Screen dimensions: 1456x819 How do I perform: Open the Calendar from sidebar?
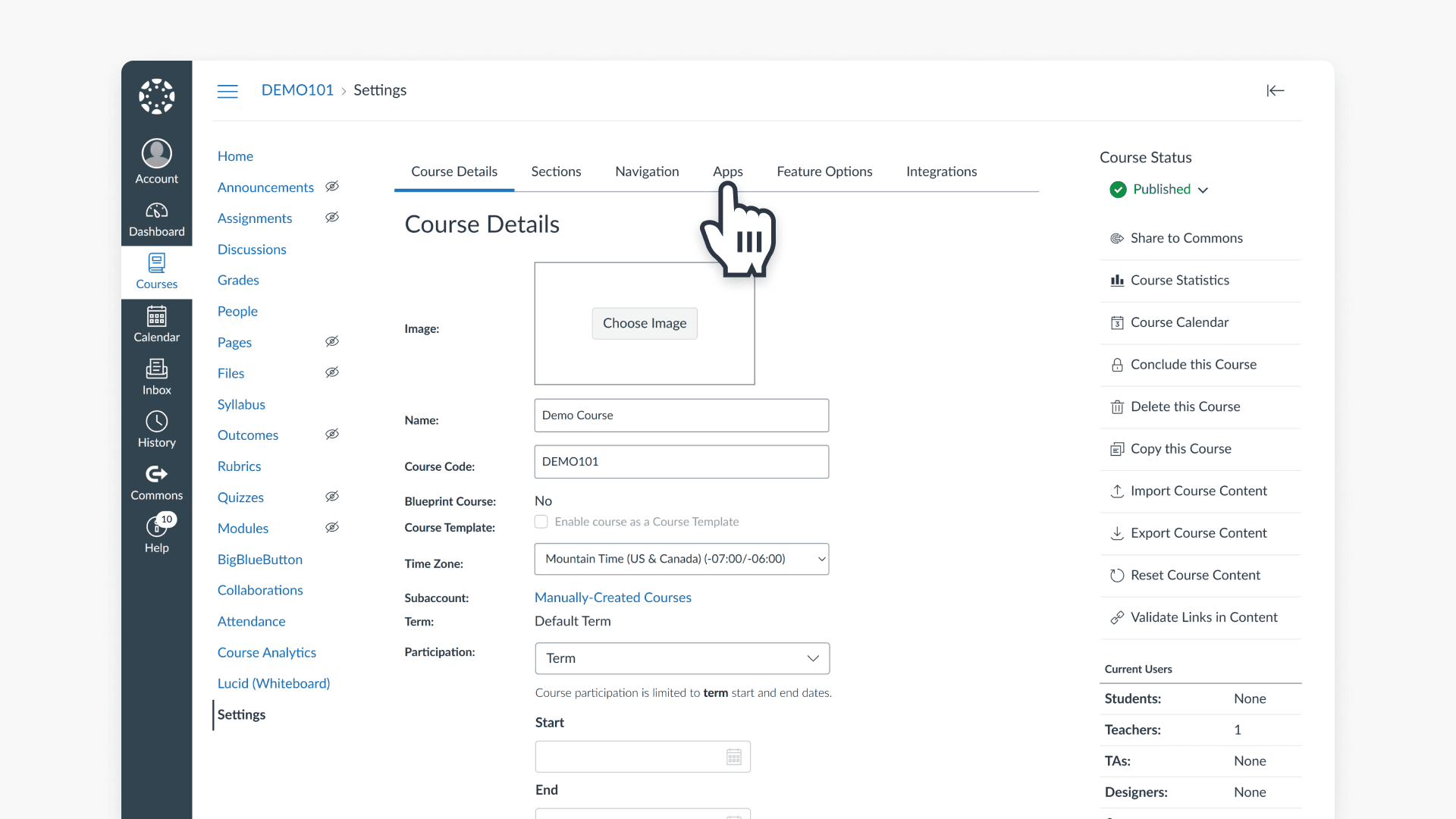(156, 325)
